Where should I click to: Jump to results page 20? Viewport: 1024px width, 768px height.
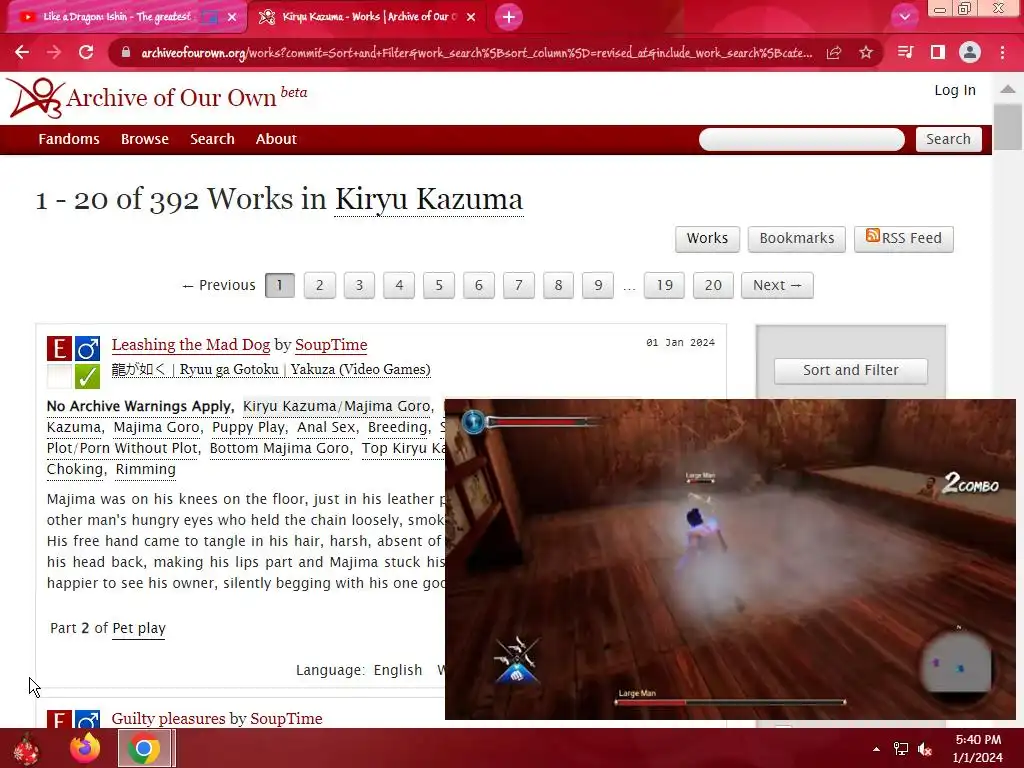713,285
